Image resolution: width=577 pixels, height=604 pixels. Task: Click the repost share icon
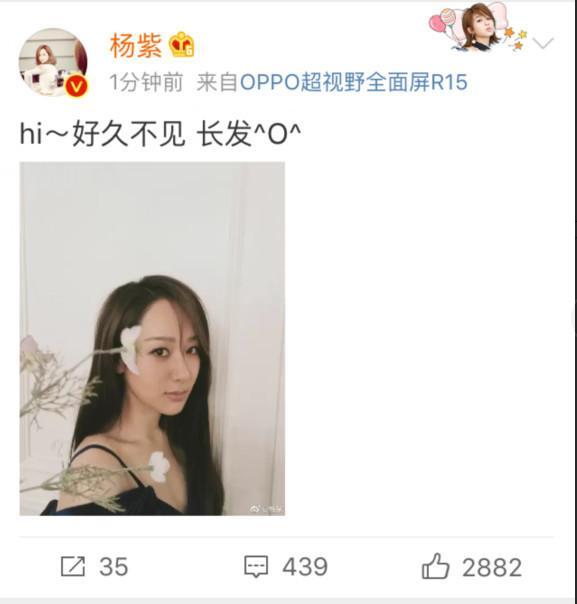73,566
